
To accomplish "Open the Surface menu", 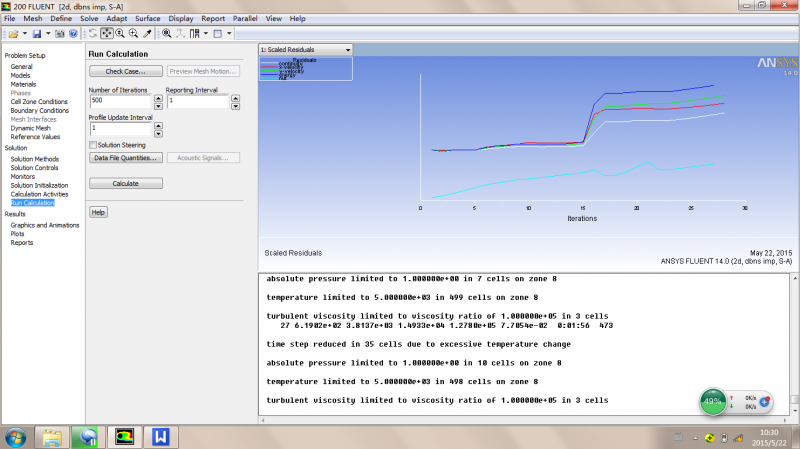I will click(147, 18).
